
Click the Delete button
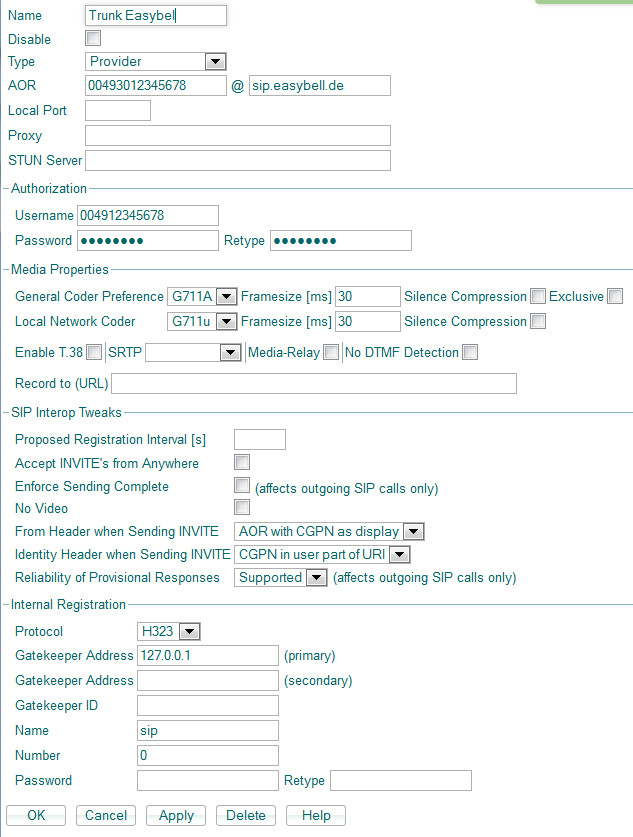click(245, 815)
